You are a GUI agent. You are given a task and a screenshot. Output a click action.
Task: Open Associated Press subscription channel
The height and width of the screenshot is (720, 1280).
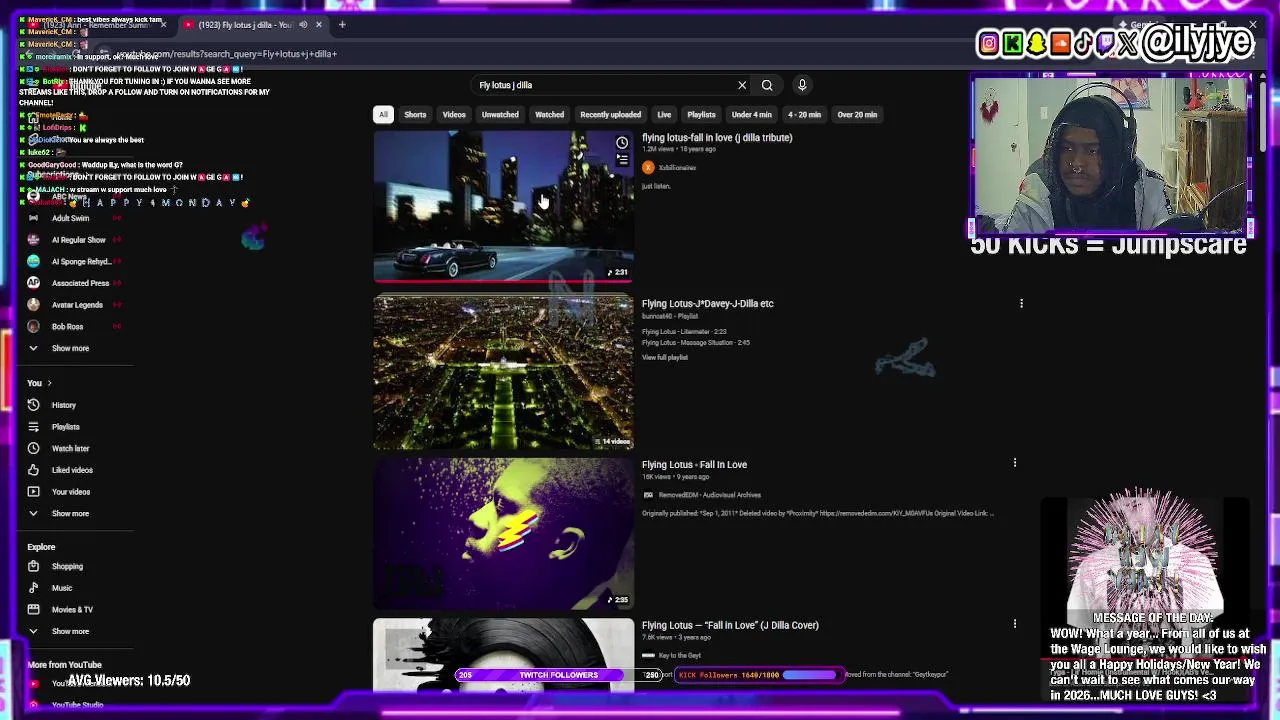point(80,283)
